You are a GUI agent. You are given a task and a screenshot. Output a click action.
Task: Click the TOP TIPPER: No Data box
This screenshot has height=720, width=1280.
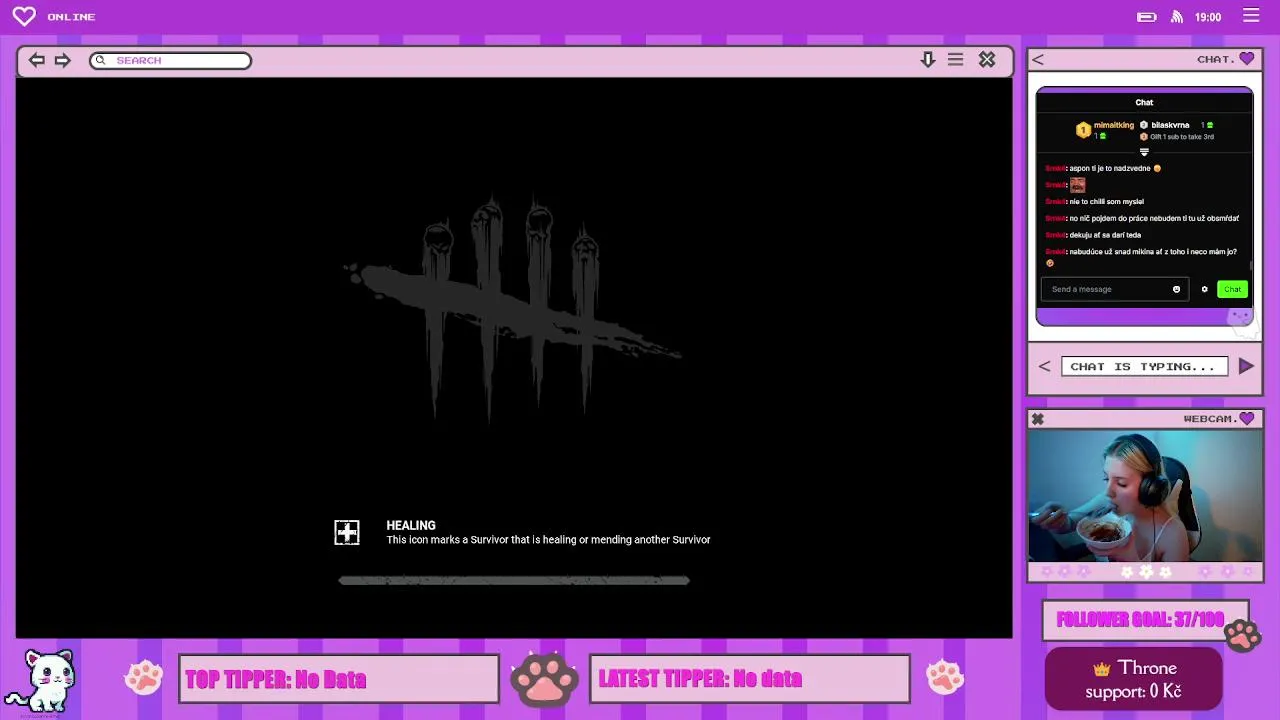339,679
